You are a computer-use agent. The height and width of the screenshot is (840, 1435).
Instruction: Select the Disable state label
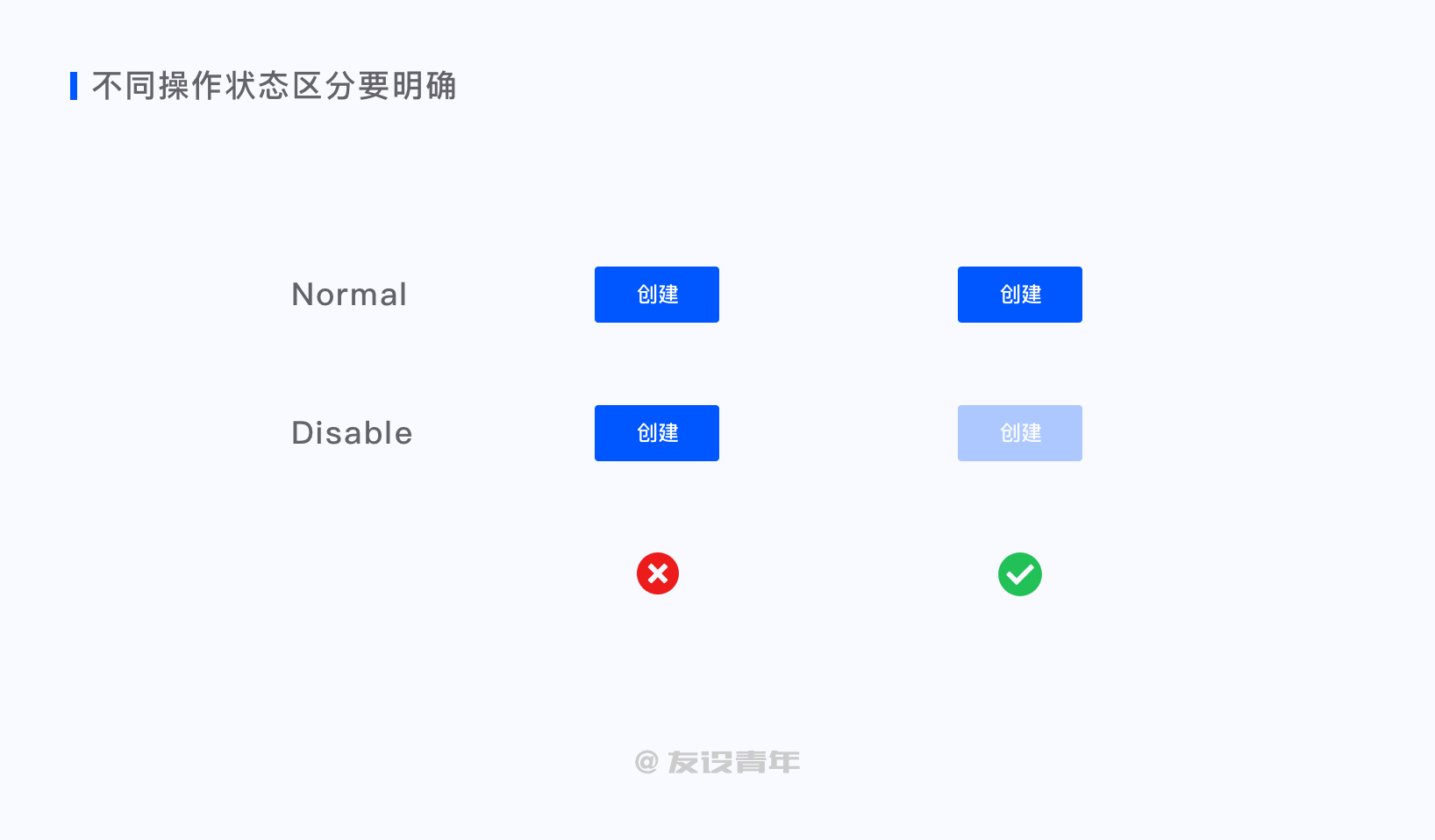(352, 433)
